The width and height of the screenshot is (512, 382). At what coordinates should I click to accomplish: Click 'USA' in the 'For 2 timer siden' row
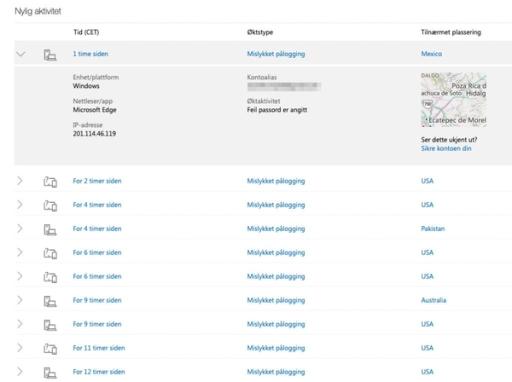427,181
